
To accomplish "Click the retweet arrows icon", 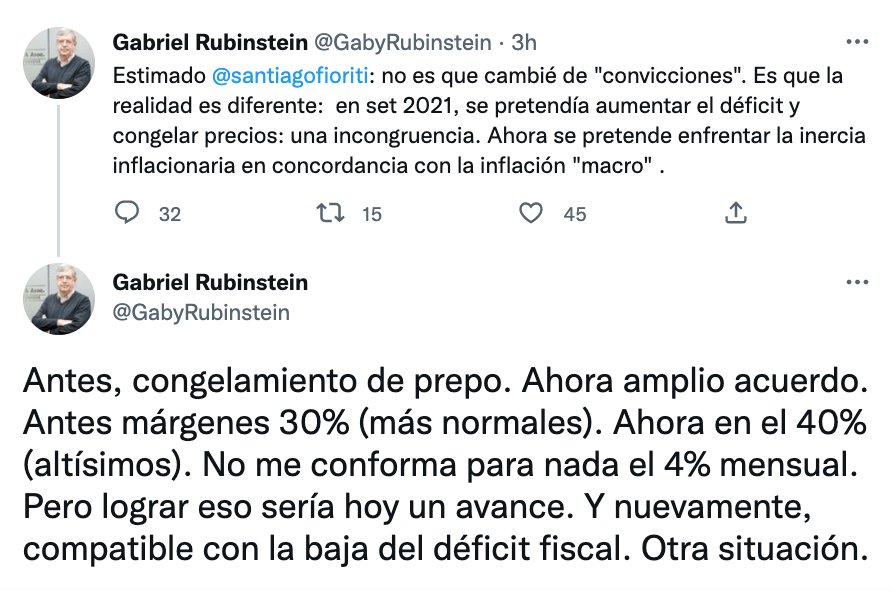I will coord(329,212).
